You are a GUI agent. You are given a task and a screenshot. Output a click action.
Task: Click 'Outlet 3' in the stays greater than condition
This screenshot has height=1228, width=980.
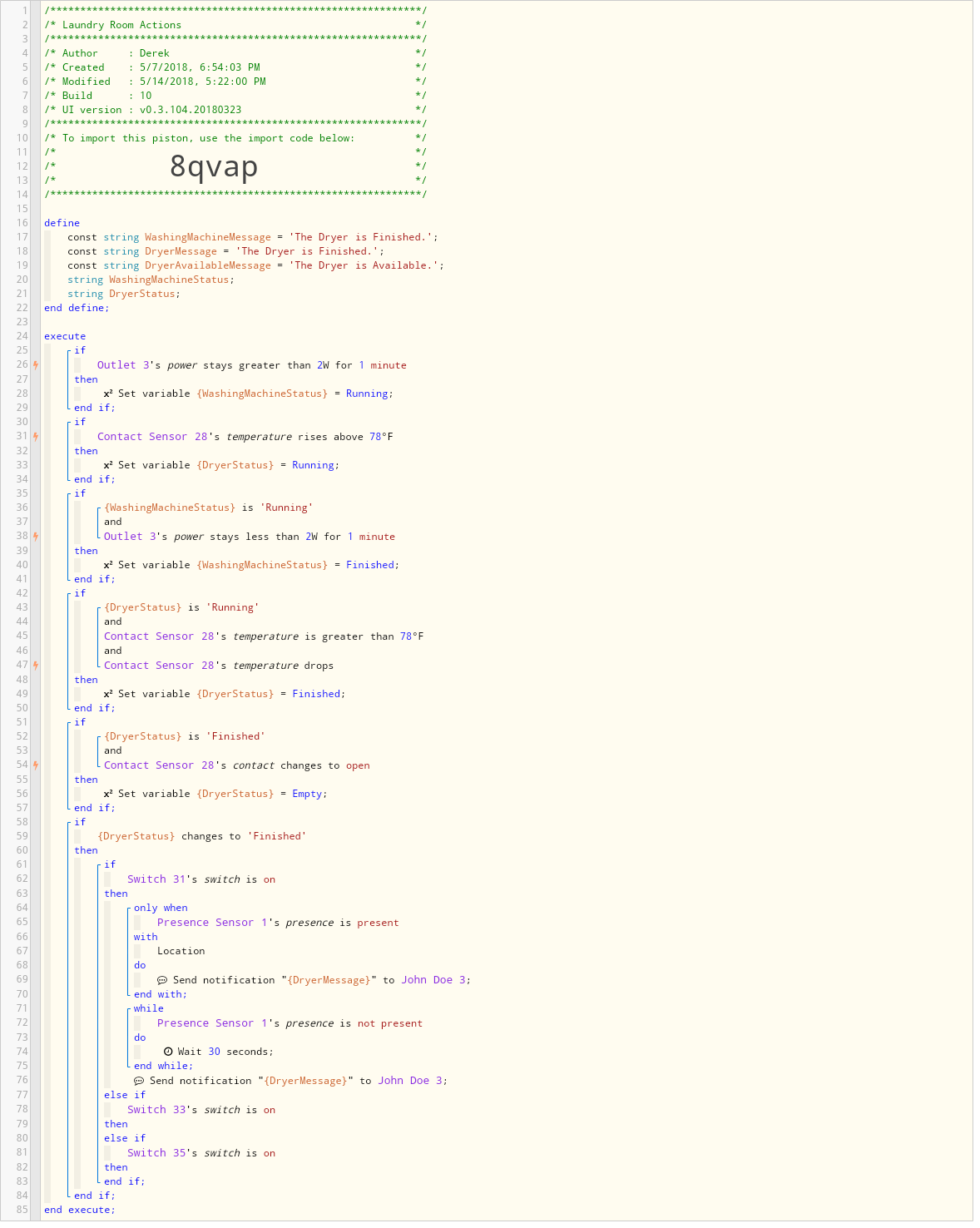coord(124,365)
